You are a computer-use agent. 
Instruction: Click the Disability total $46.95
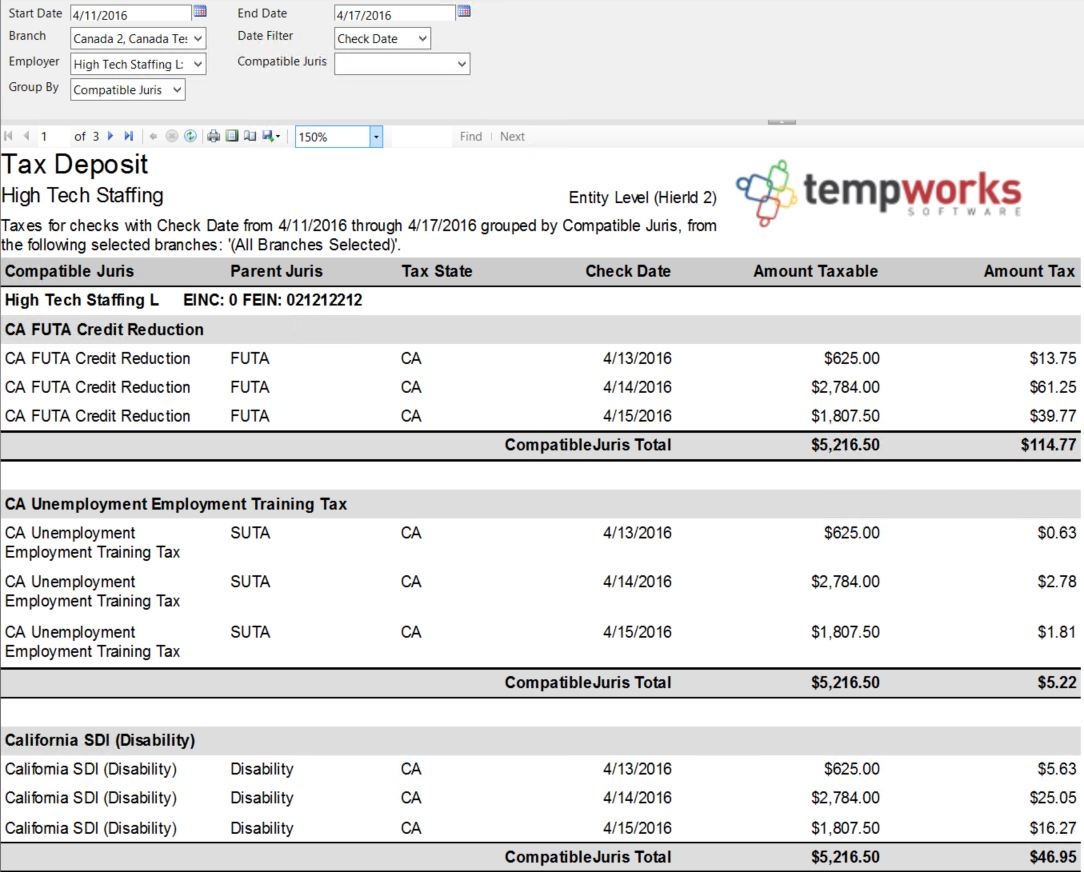(1053, 857)
